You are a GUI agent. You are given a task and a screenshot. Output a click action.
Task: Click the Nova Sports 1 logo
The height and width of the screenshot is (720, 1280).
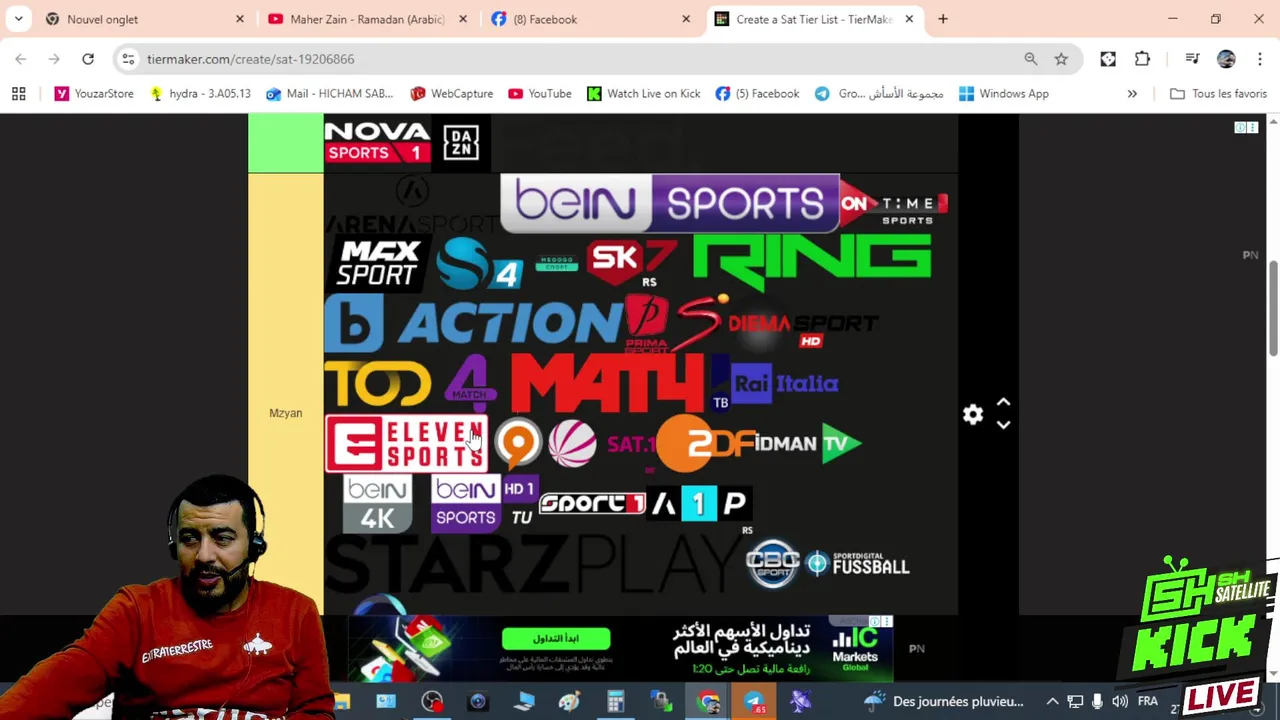(377, 142)
